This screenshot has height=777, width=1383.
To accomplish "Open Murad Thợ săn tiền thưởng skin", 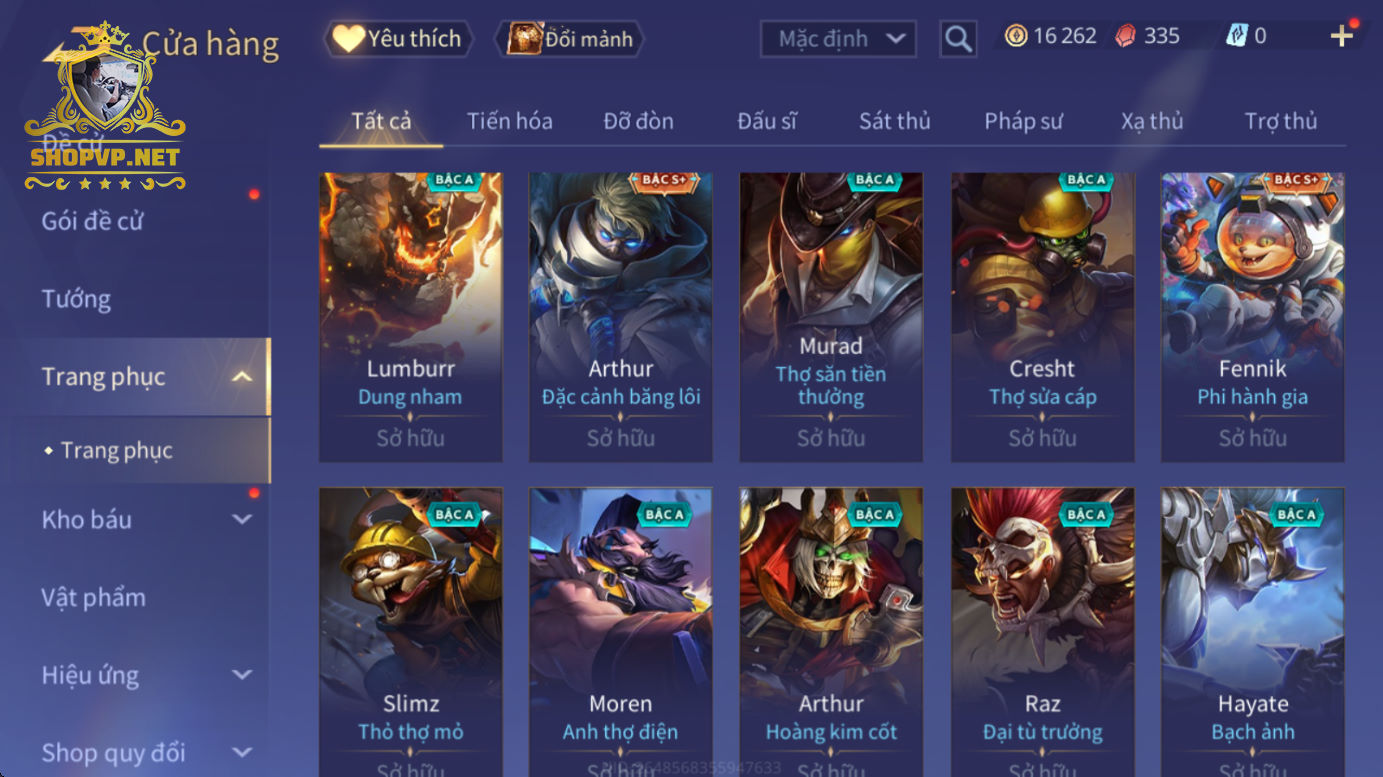I will click(831, 317).
